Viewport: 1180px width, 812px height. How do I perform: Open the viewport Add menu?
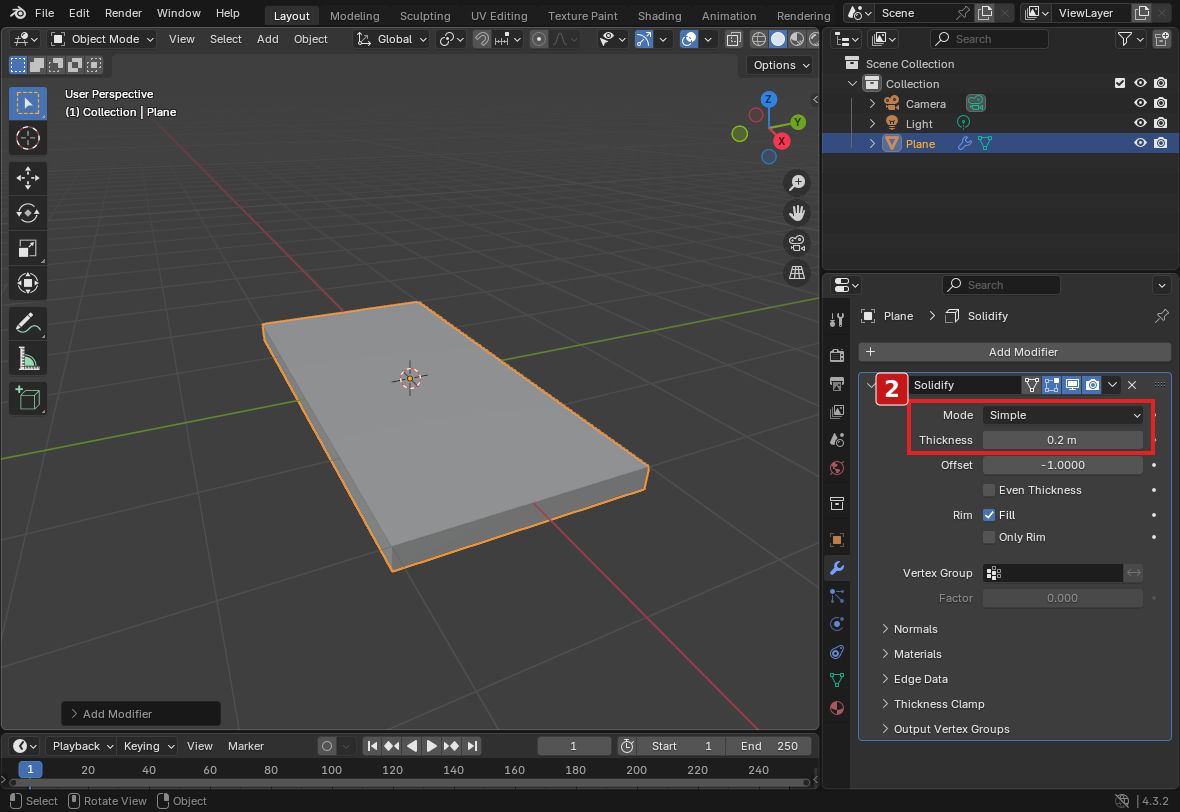[267, 39]
